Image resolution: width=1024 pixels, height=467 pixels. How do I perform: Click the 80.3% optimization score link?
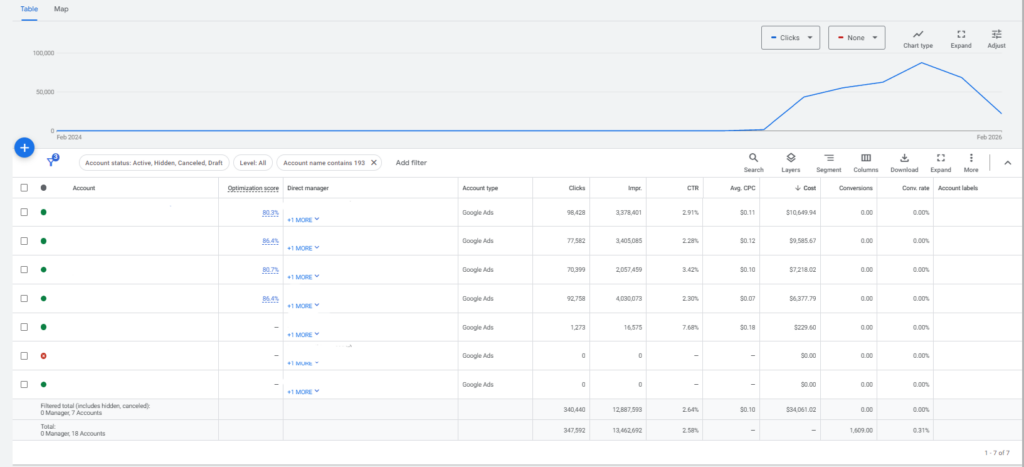pos(270,212)
